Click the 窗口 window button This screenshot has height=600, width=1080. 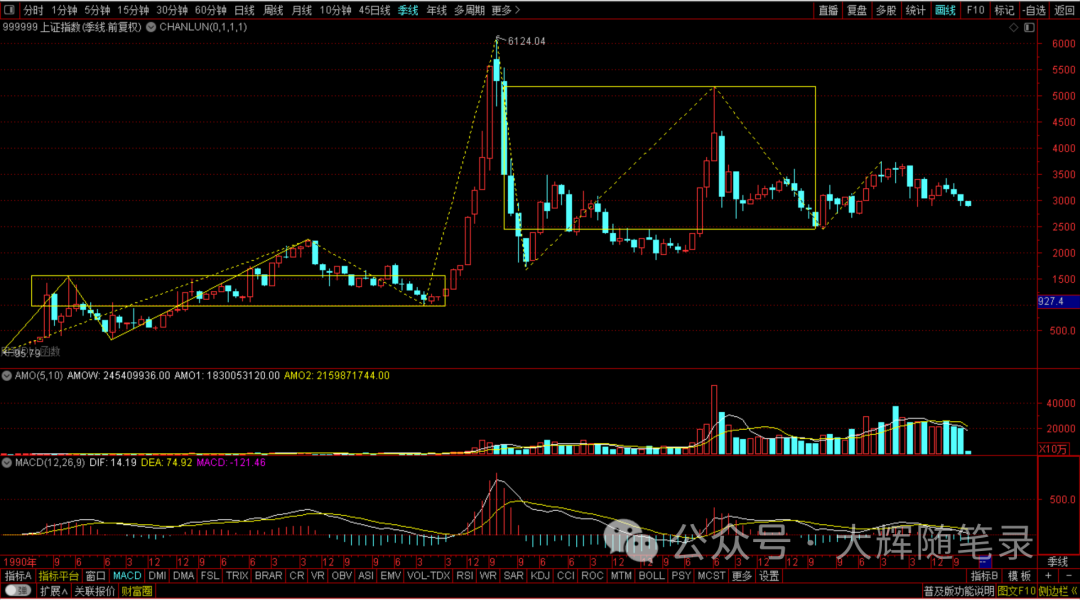(95, 576)
